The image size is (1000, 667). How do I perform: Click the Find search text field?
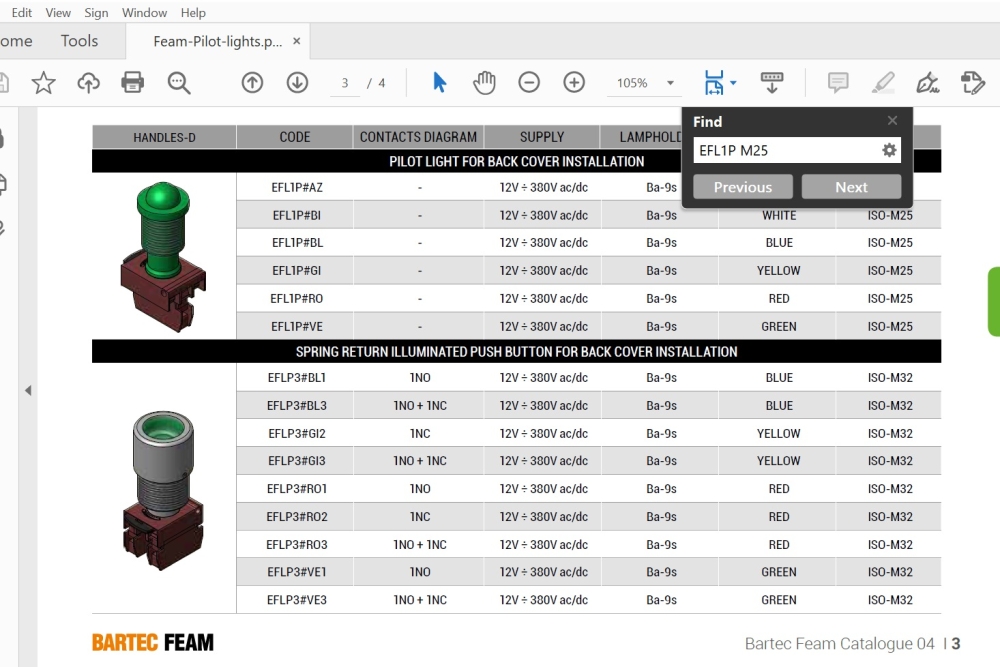[x=784, y=151]
